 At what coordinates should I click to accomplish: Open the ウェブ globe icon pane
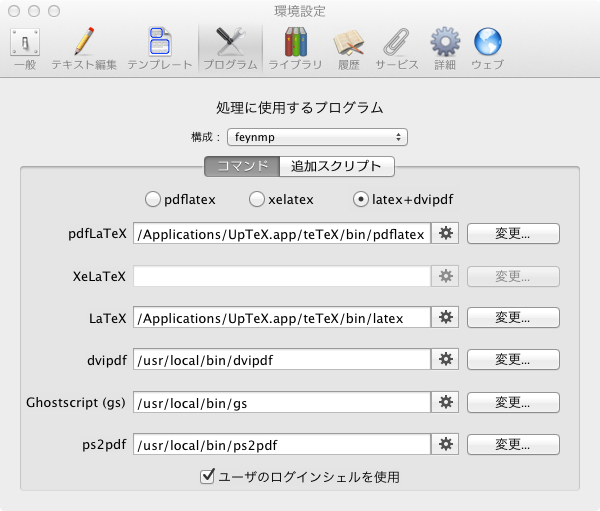(487, 48)
